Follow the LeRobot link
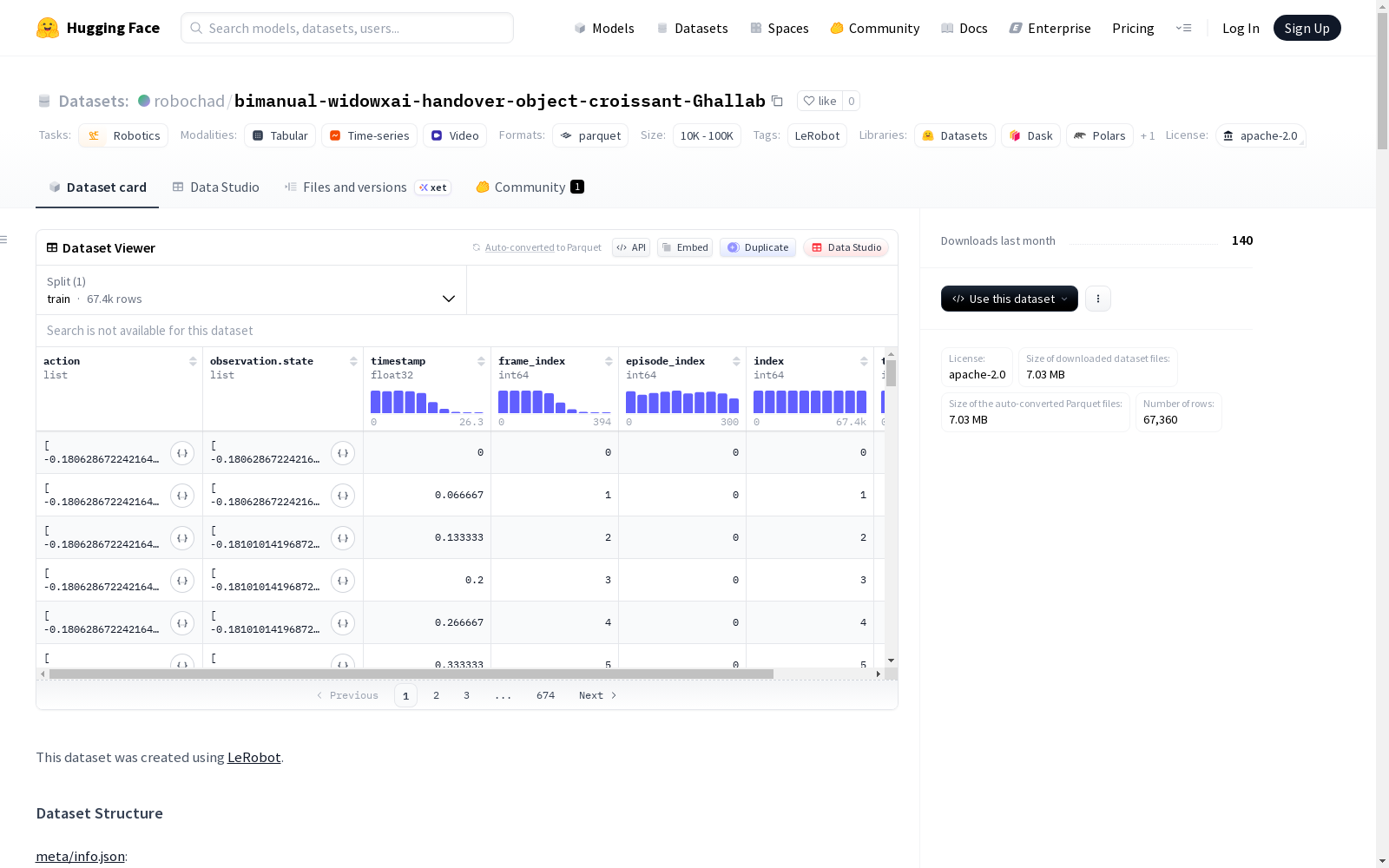Image resolution: width=1389 pixels, height=868 pixels. [x=254, y=757]
